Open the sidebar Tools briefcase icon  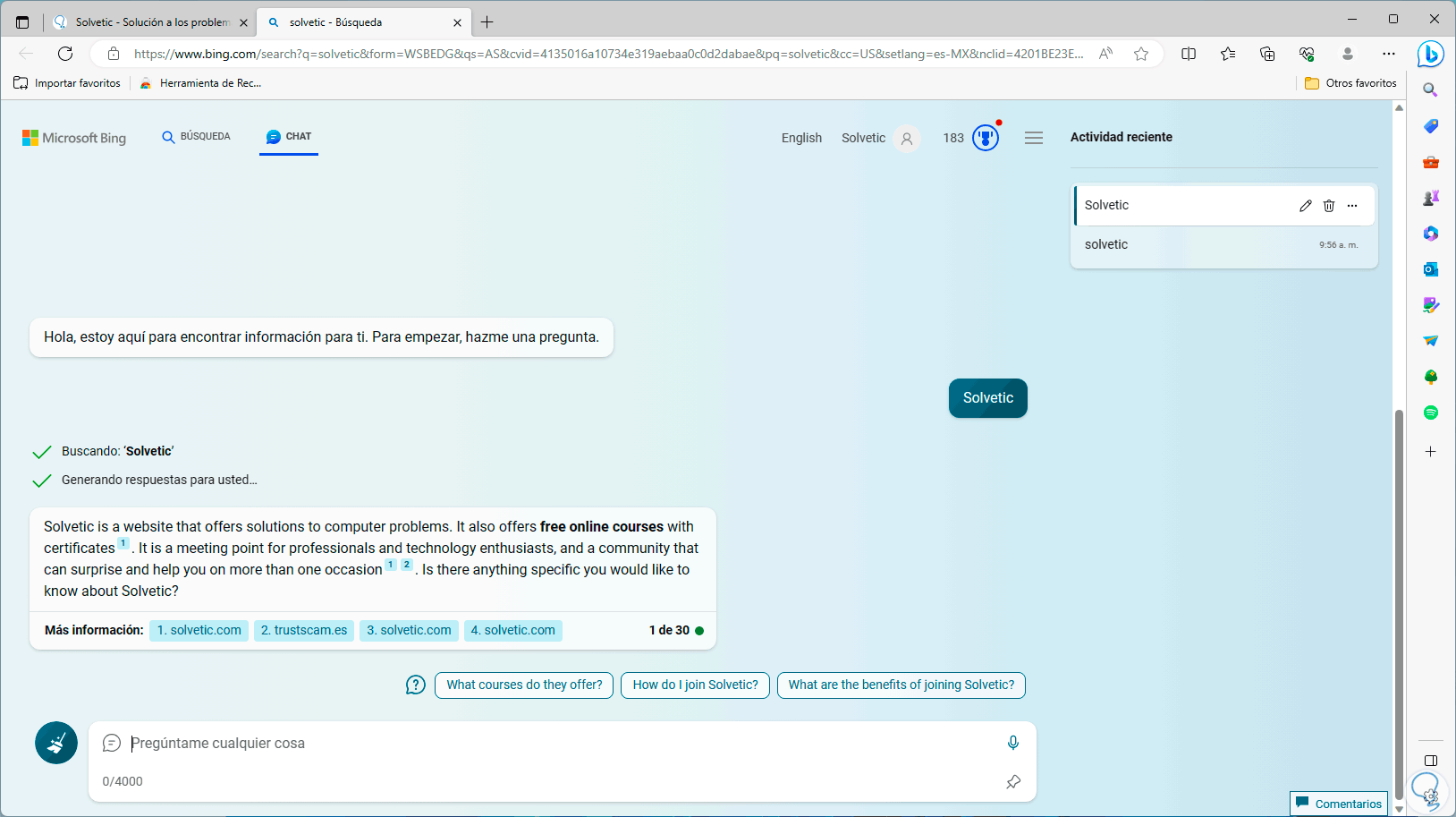1431,162
